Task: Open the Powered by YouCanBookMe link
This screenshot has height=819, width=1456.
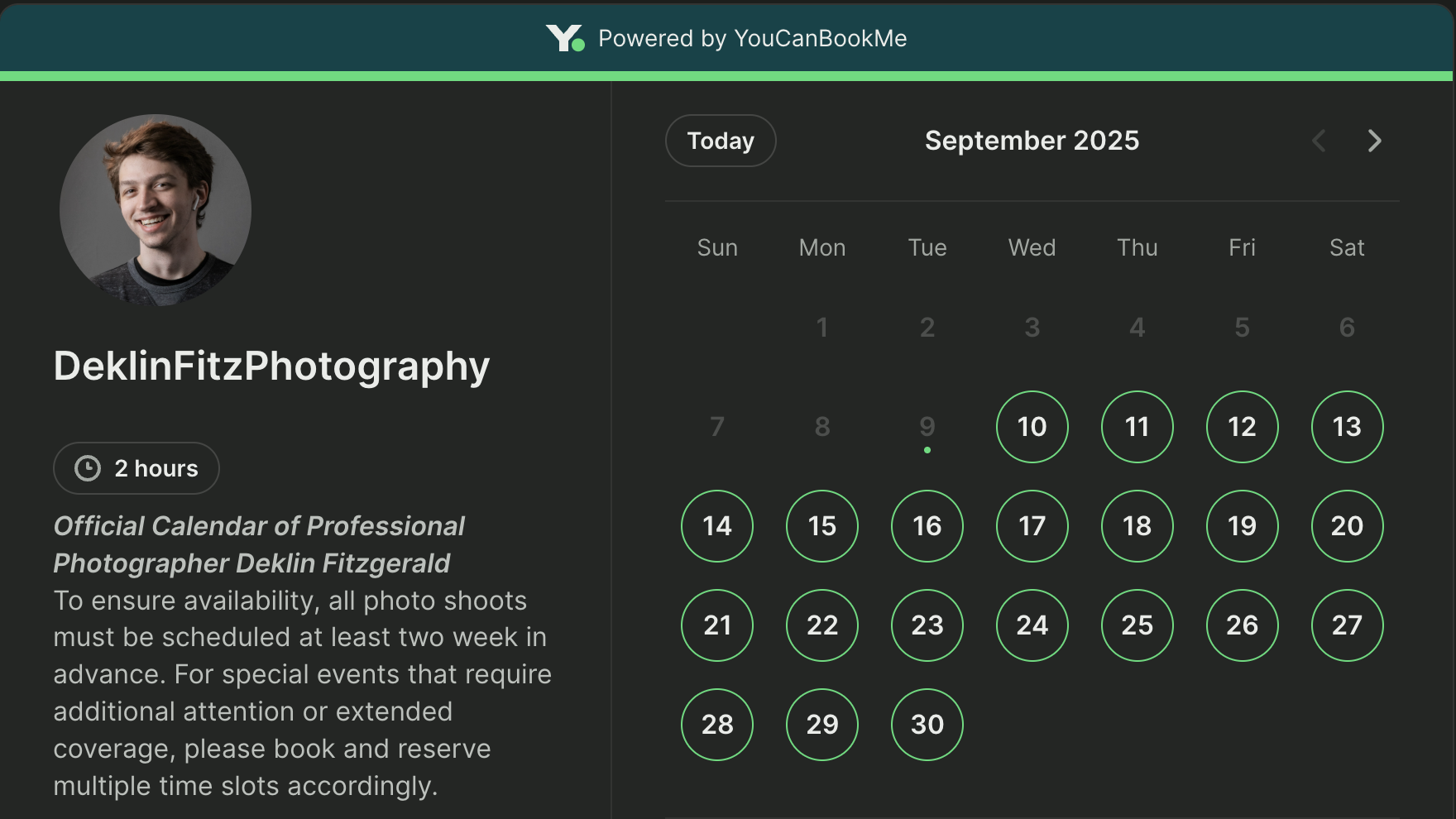Action: [x=752, y=38]
